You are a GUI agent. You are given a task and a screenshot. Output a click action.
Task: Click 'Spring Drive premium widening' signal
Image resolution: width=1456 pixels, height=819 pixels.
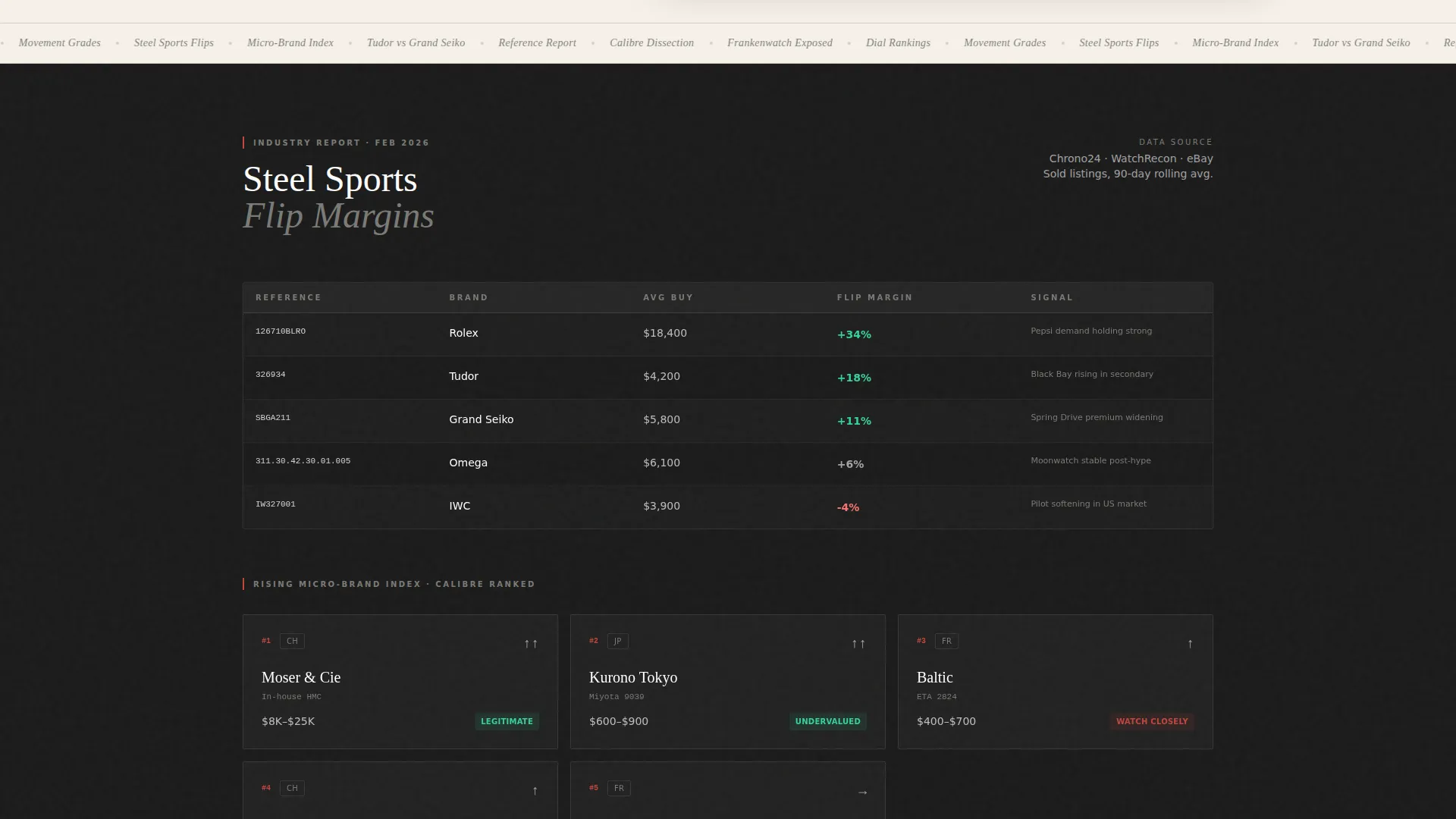point(1097,417)
